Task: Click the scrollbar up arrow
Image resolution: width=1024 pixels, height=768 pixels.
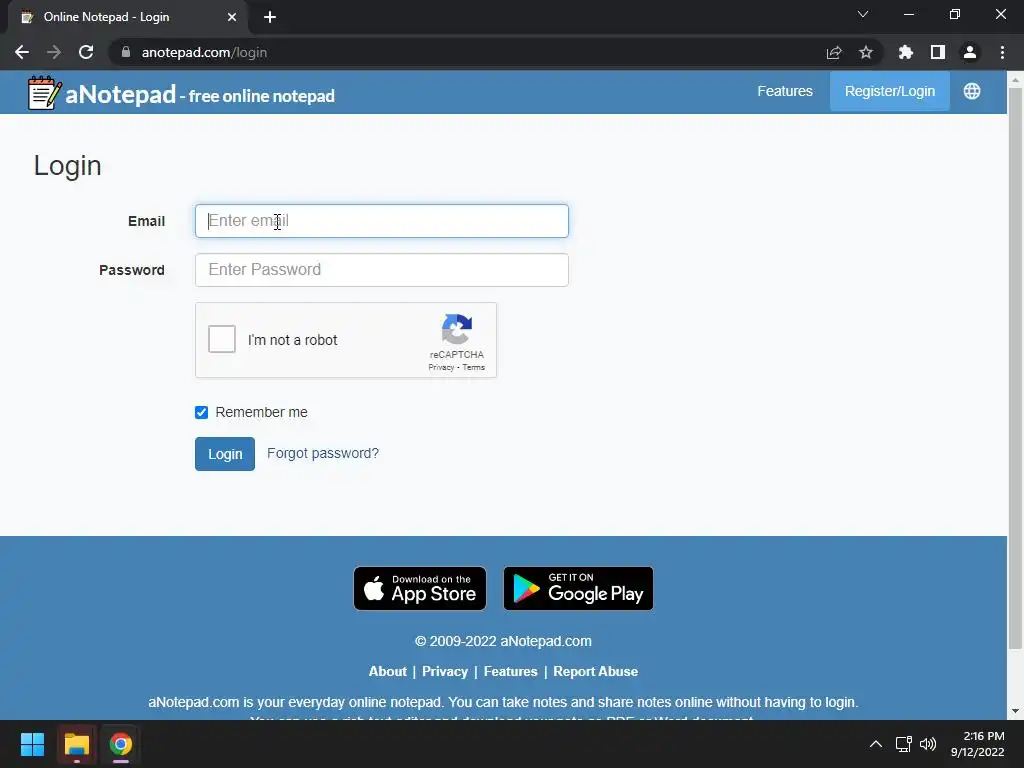Action: 1015,80
